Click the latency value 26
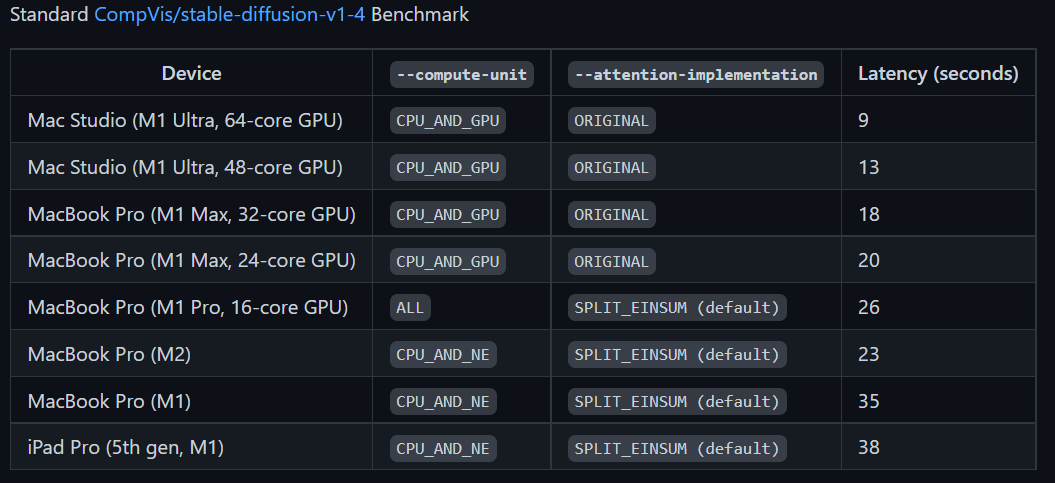Screen dimensions: 1055x483 (869, 308)
